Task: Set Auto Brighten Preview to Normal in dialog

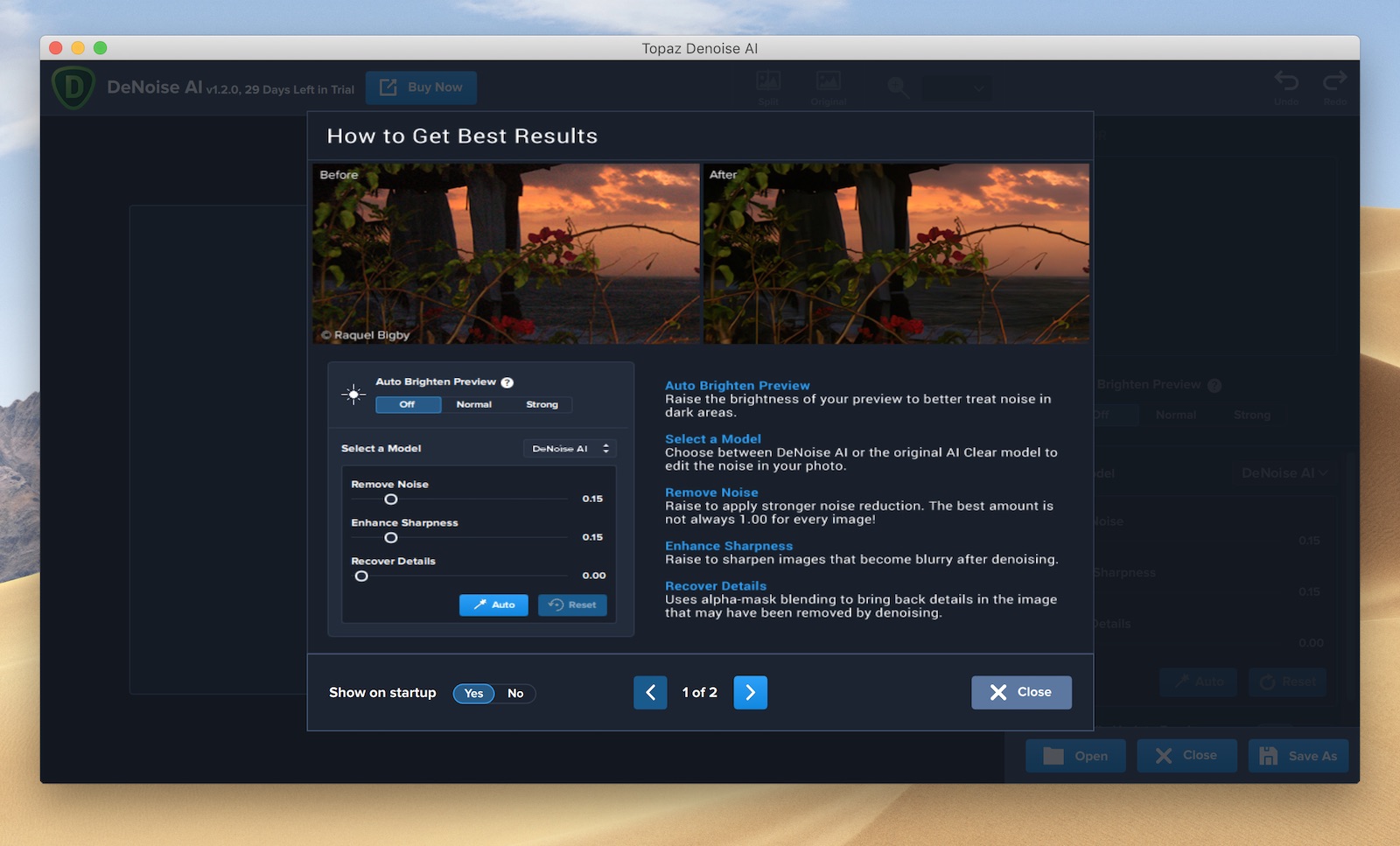Action: coord(474,404)
